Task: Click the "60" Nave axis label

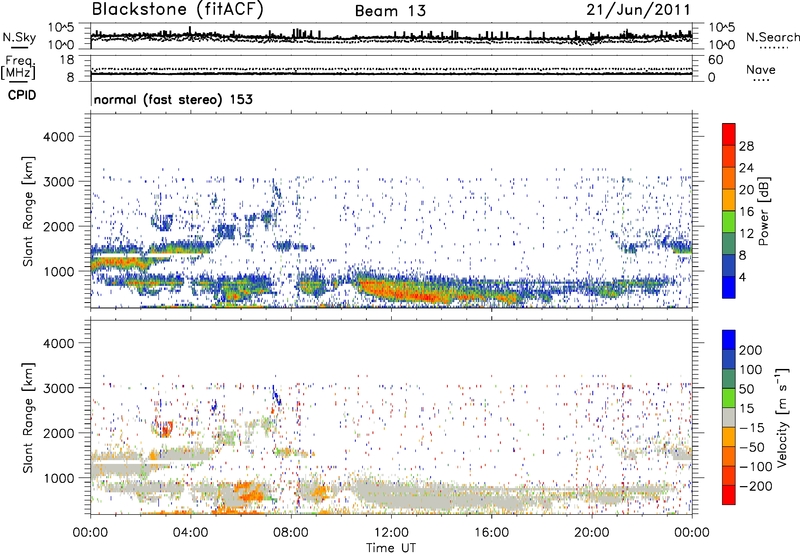Action: (x=715, y=60)
